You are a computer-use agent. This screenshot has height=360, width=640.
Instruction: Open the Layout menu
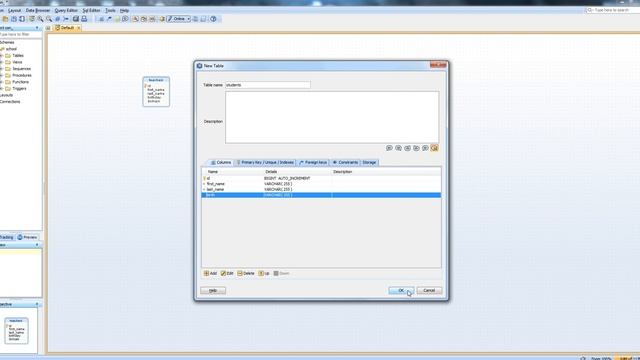(14, 10)
